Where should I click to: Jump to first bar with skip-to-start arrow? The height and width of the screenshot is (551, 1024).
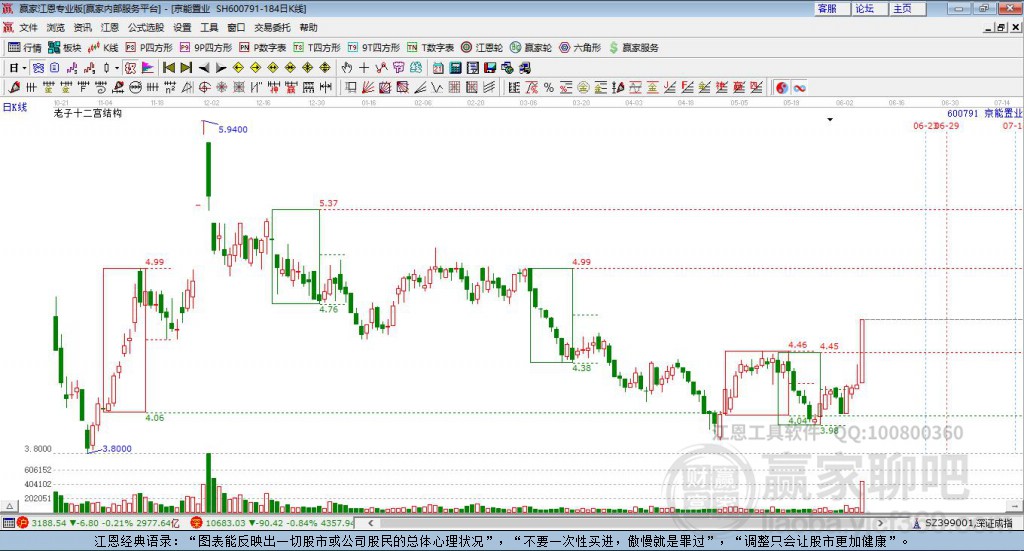point(168,68)
